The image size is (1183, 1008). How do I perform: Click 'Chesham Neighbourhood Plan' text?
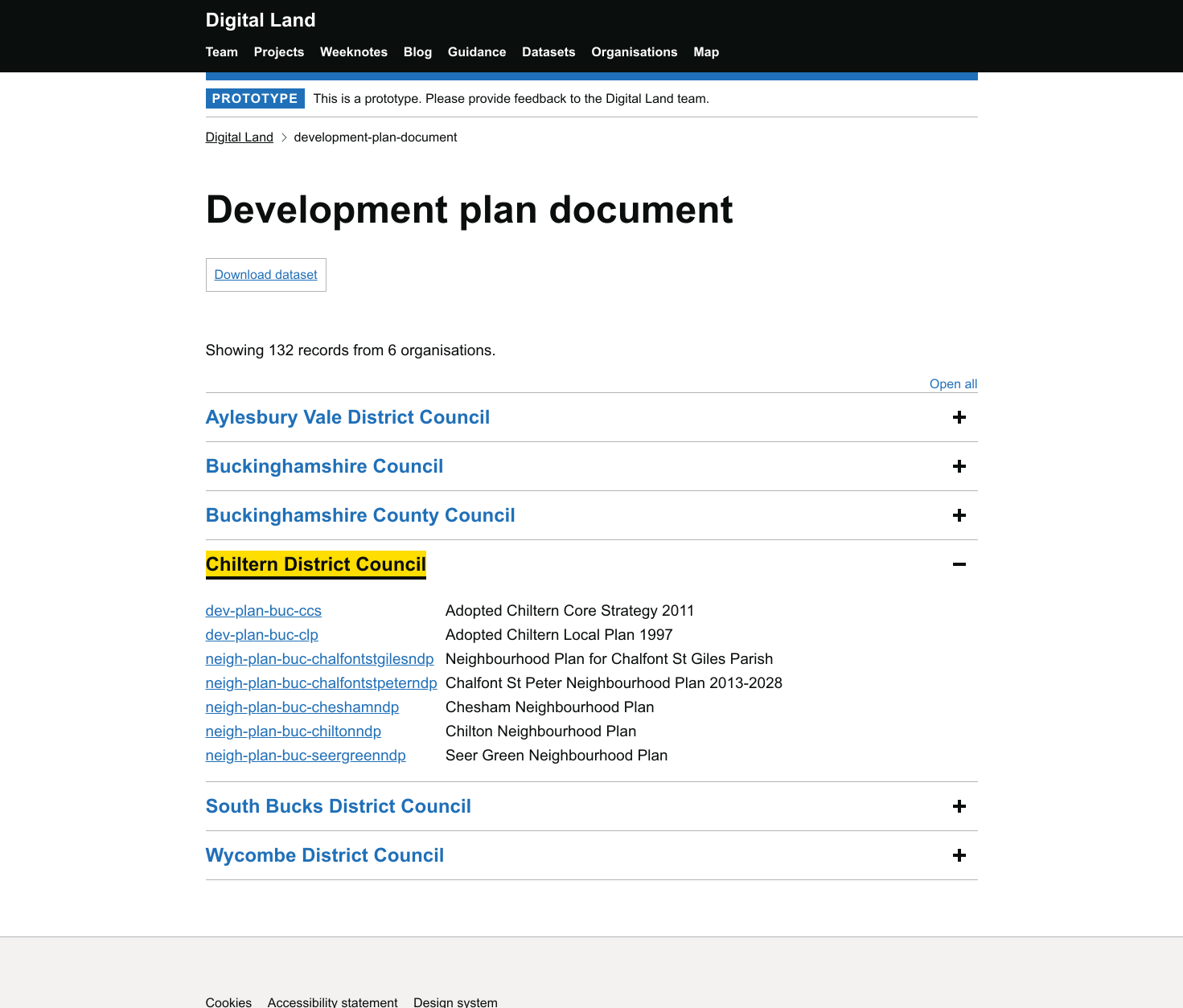tap(550, 707)
